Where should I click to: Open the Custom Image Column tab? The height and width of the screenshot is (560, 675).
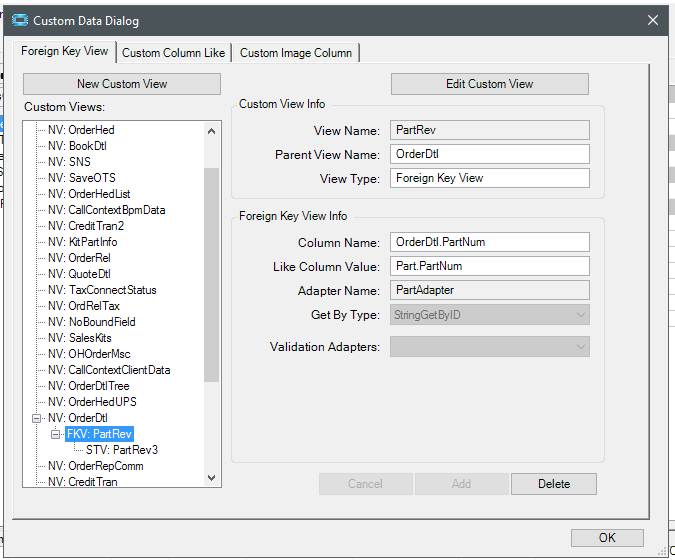pyautogui.click(x=296, y=53)
